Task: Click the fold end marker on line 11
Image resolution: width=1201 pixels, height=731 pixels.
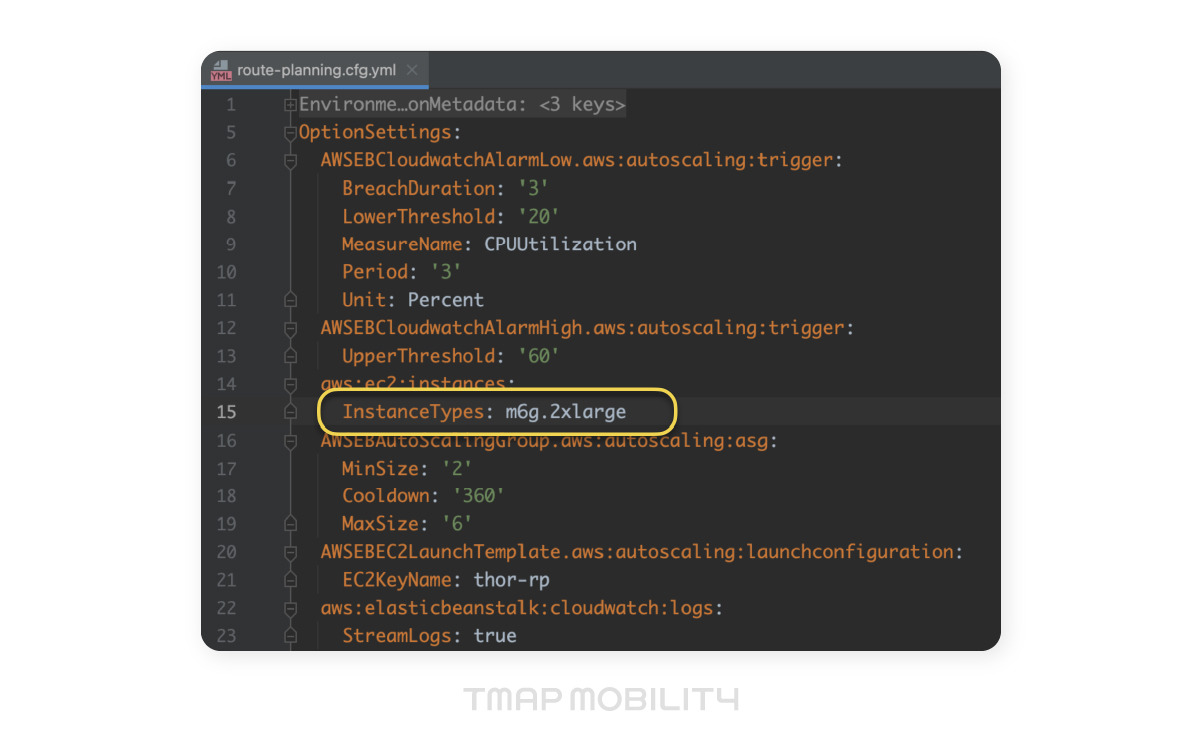Action: (x=291, y=300)
